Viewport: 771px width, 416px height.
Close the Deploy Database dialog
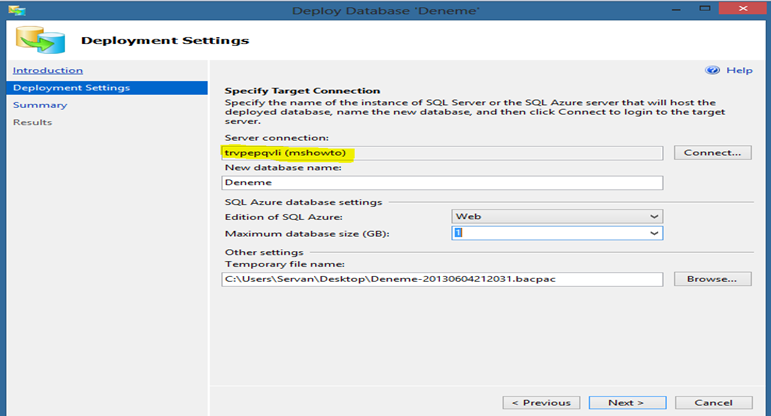point(743,8)
